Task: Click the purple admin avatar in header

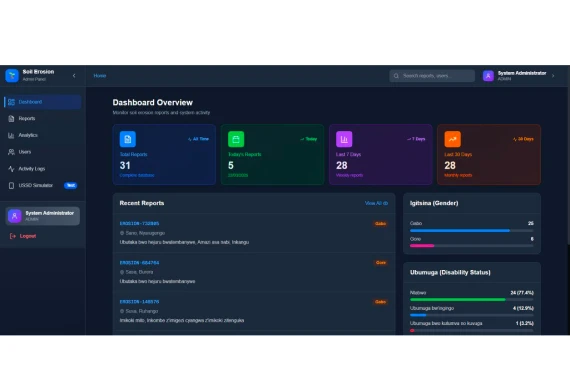Action: click(488, 76)
